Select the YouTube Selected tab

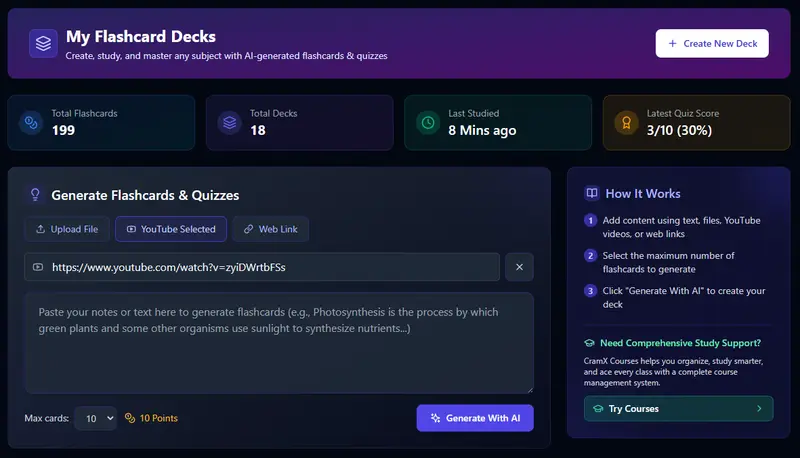click(171, 229)
